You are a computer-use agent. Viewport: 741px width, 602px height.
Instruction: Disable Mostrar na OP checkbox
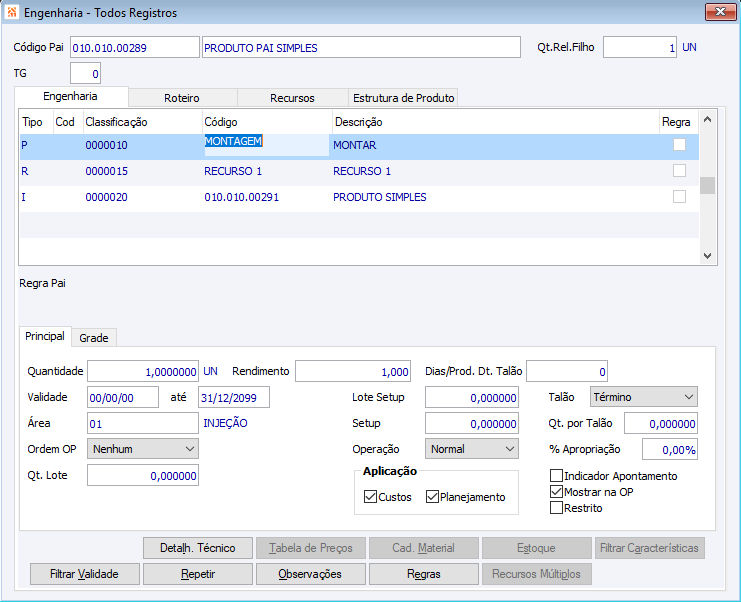(x=557, y=492)
